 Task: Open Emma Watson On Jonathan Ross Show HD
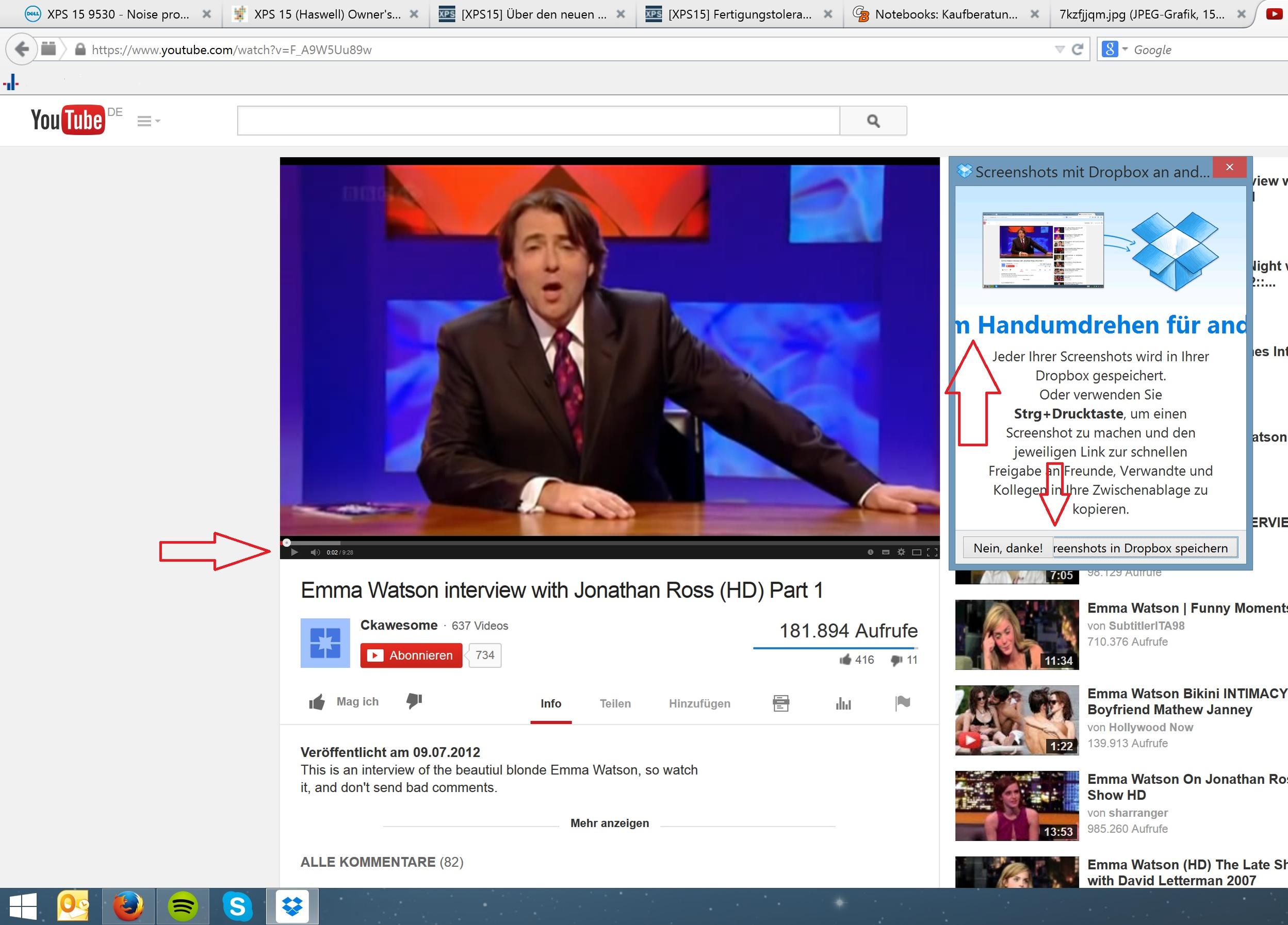point(1187,787)
